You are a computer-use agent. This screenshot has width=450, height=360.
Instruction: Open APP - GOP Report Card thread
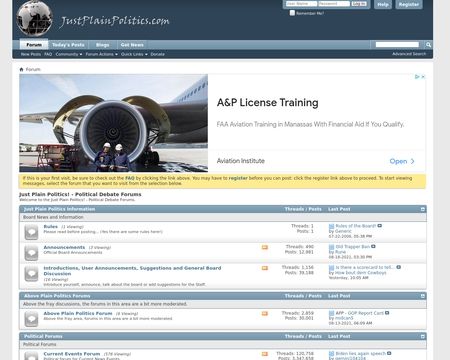[359, 313]
